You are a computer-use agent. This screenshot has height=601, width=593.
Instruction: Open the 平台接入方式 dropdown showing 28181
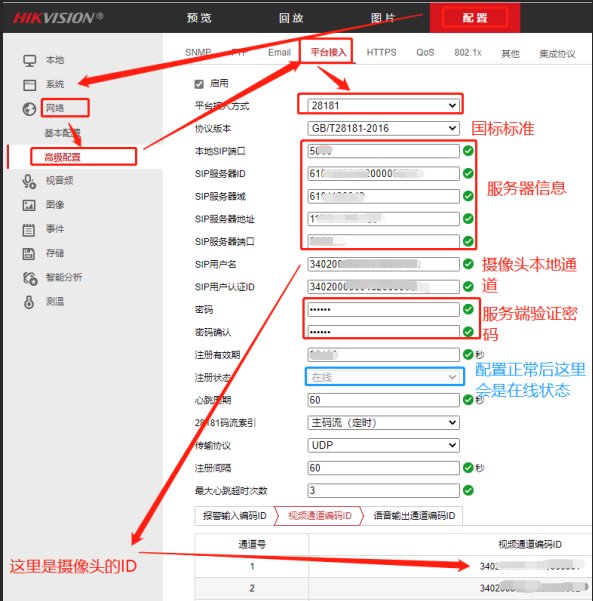tap(383, 105)
